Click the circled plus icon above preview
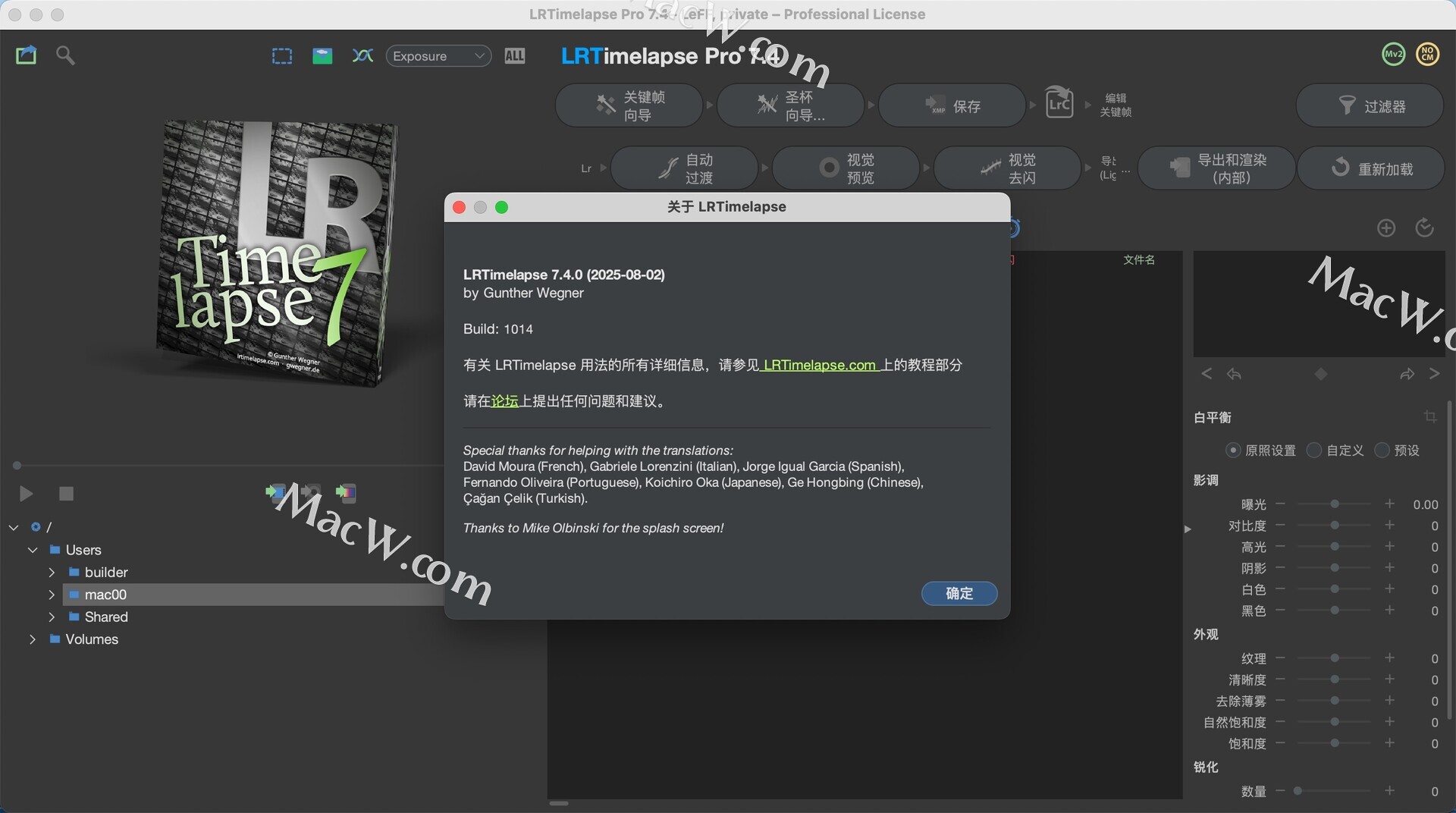 pyautogui.click(x=1385, y=228)
